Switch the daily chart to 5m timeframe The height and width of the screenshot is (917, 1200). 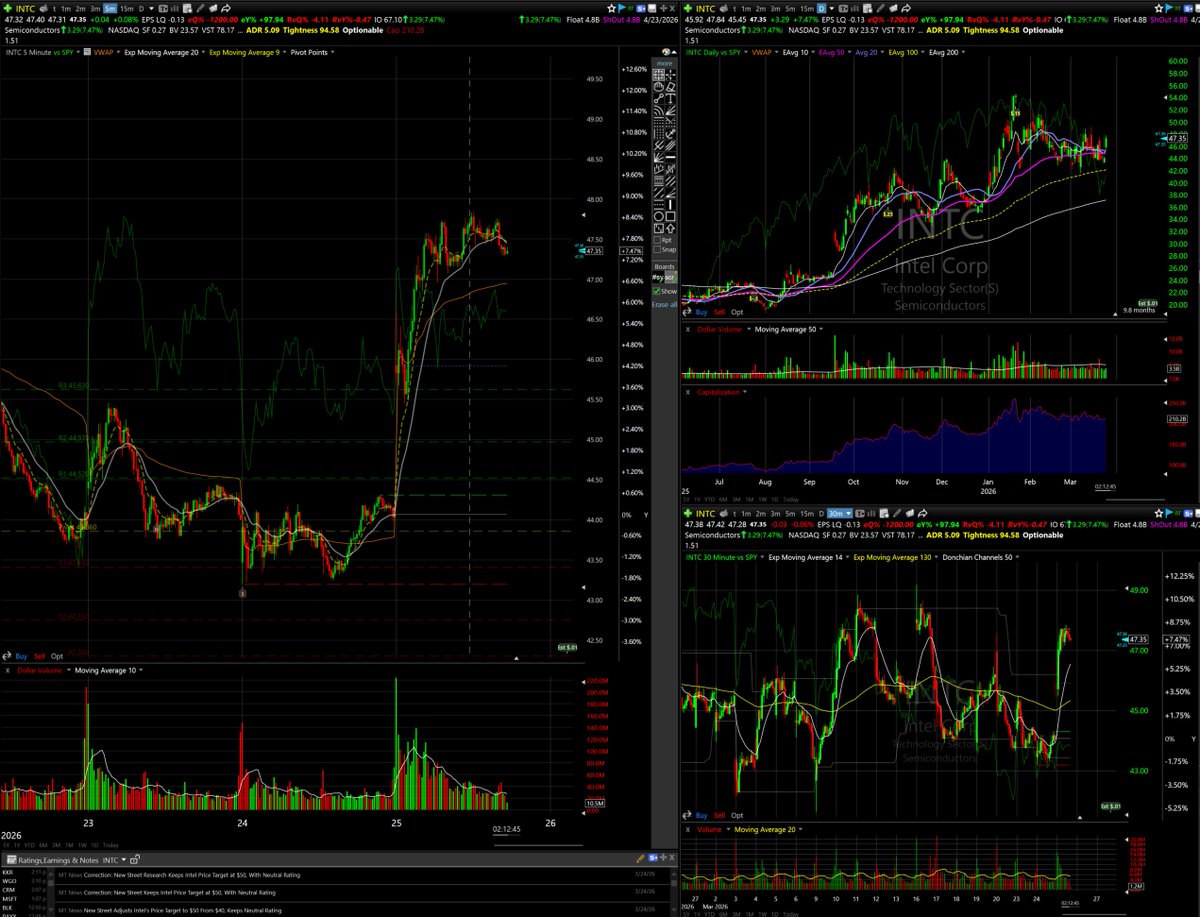coord(792,8)
